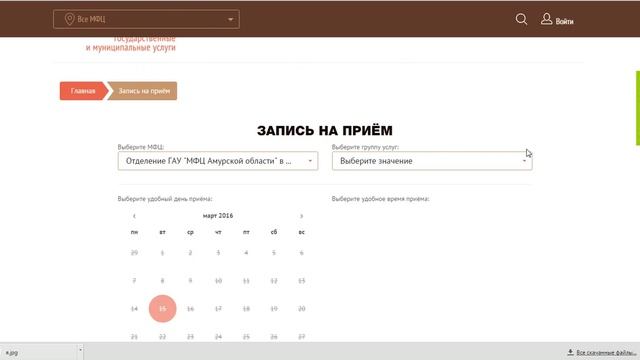Click calendar day 10
Screen dimensions: 640x360
tap(218, 281)
